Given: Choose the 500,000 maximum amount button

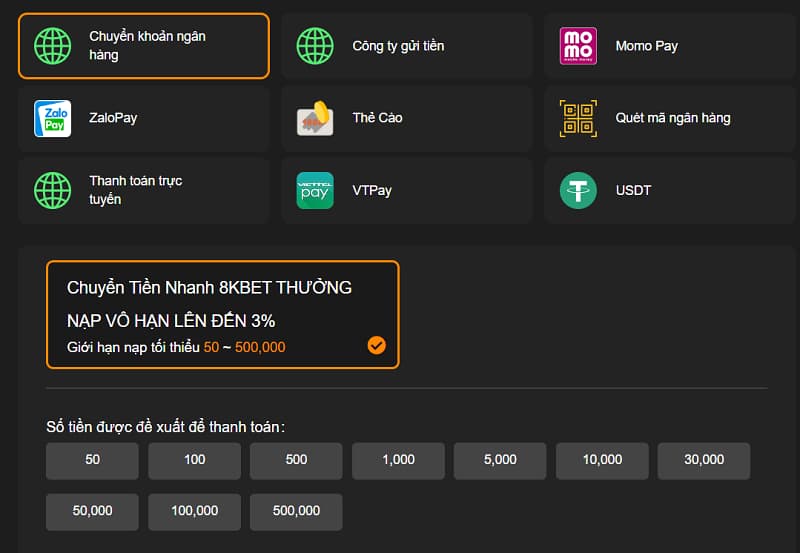Looking at the screenshot, I should point(296,511).
